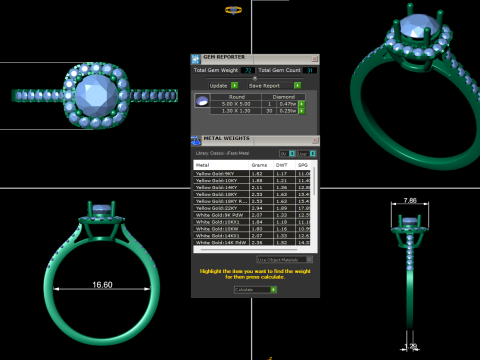
Task: Click the Gem Reporter panel icon
Action: click(x=196, y=59)
